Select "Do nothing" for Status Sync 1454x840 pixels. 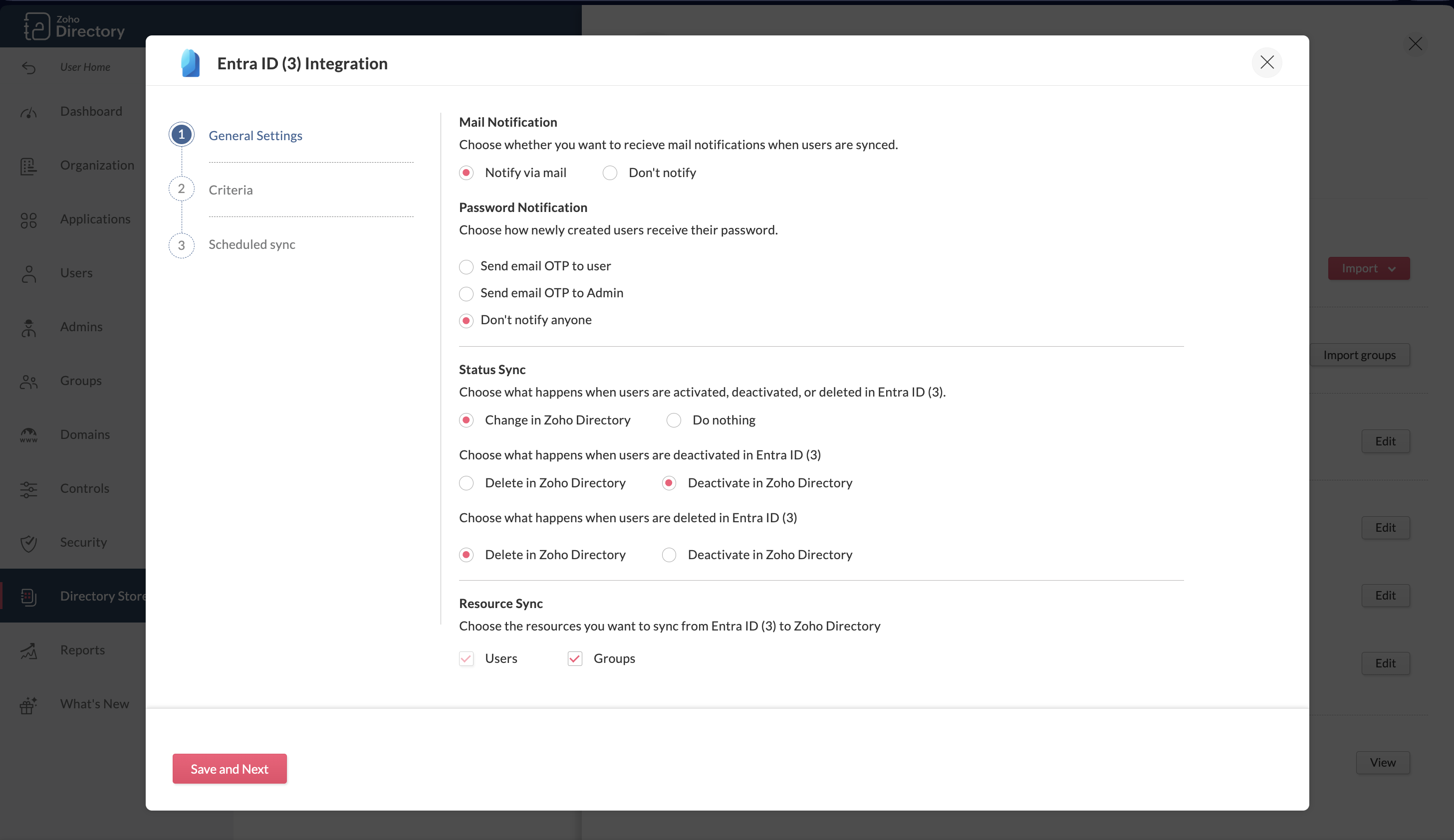tap(673, 420)
